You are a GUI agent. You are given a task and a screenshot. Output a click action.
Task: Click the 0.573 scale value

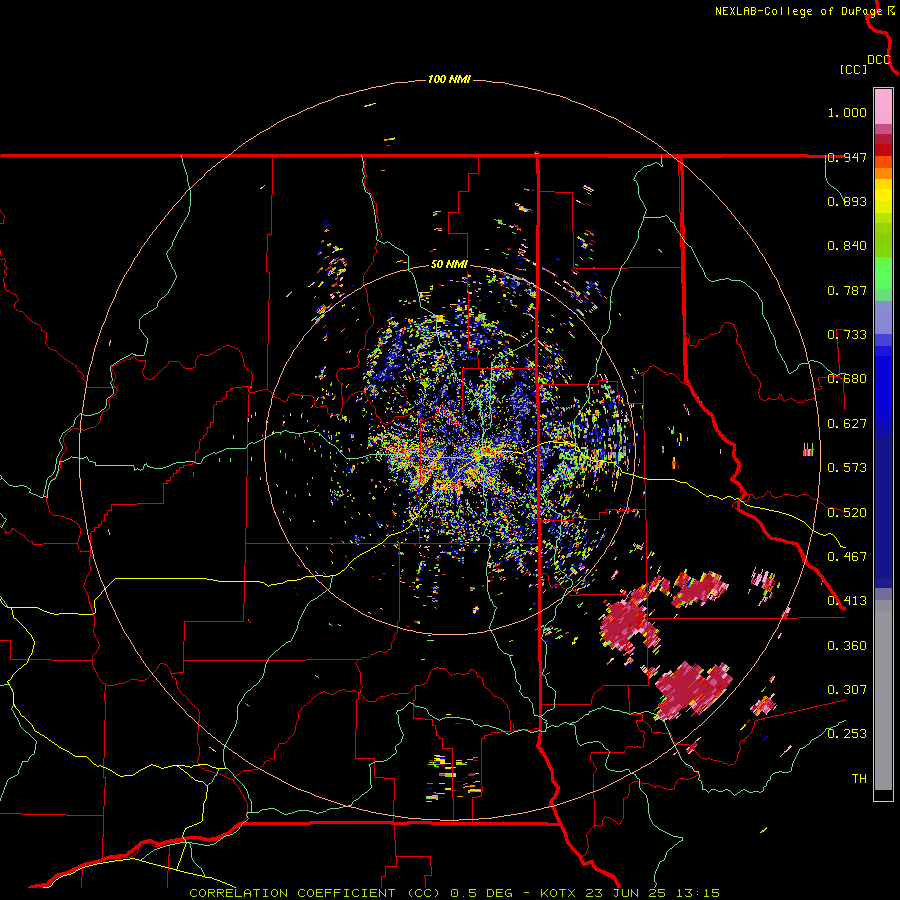847,468
